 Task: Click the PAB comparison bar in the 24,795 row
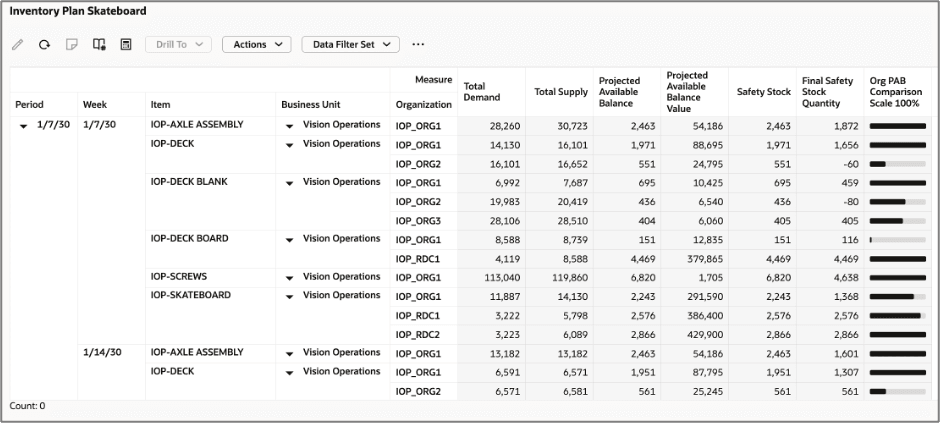tap(897, 164)
